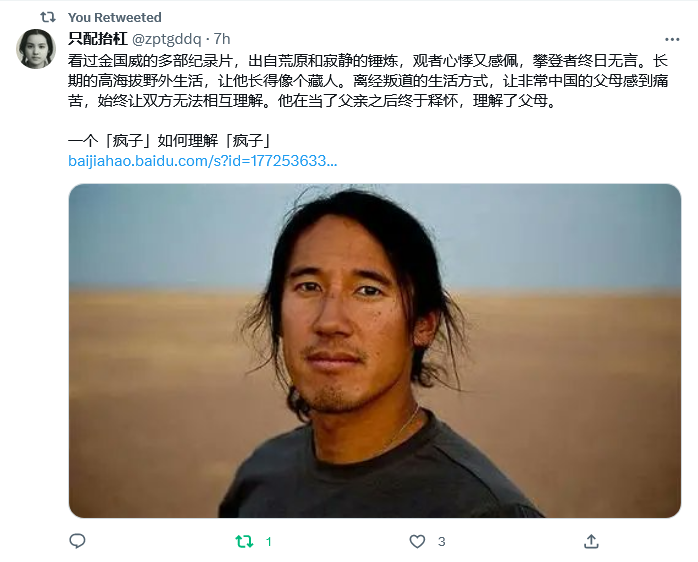Open the tweet by clicking its body text

tap(368, 81)
